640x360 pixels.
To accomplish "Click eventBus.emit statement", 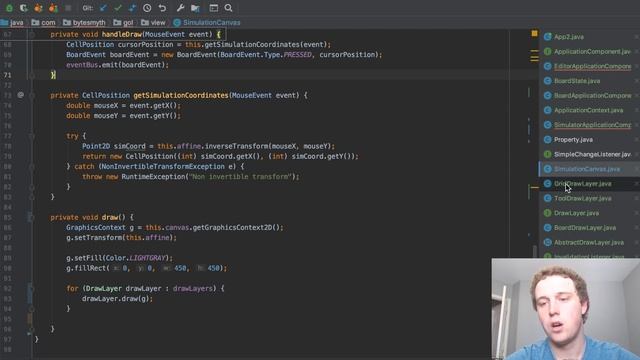I will tap(118, 65).
